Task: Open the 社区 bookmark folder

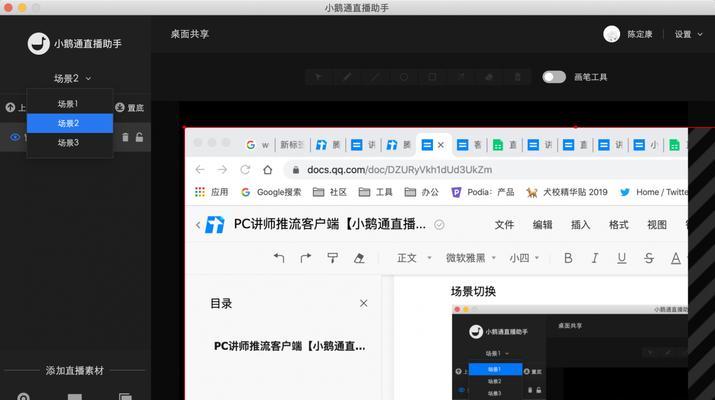Action: click(330, 192)
